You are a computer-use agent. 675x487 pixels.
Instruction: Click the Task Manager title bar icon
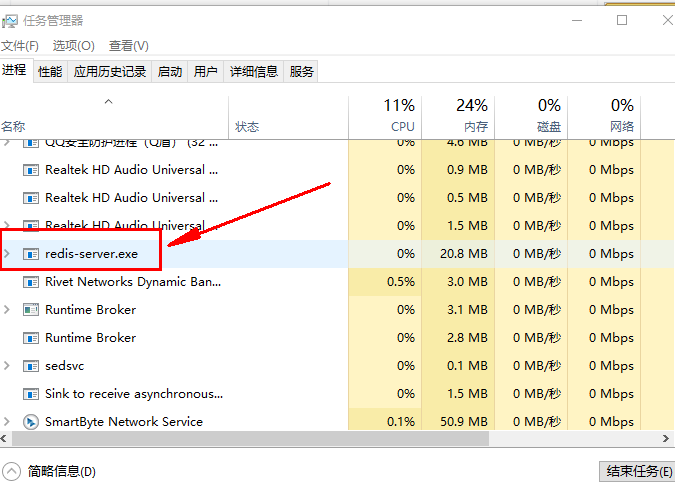point(9,21)
